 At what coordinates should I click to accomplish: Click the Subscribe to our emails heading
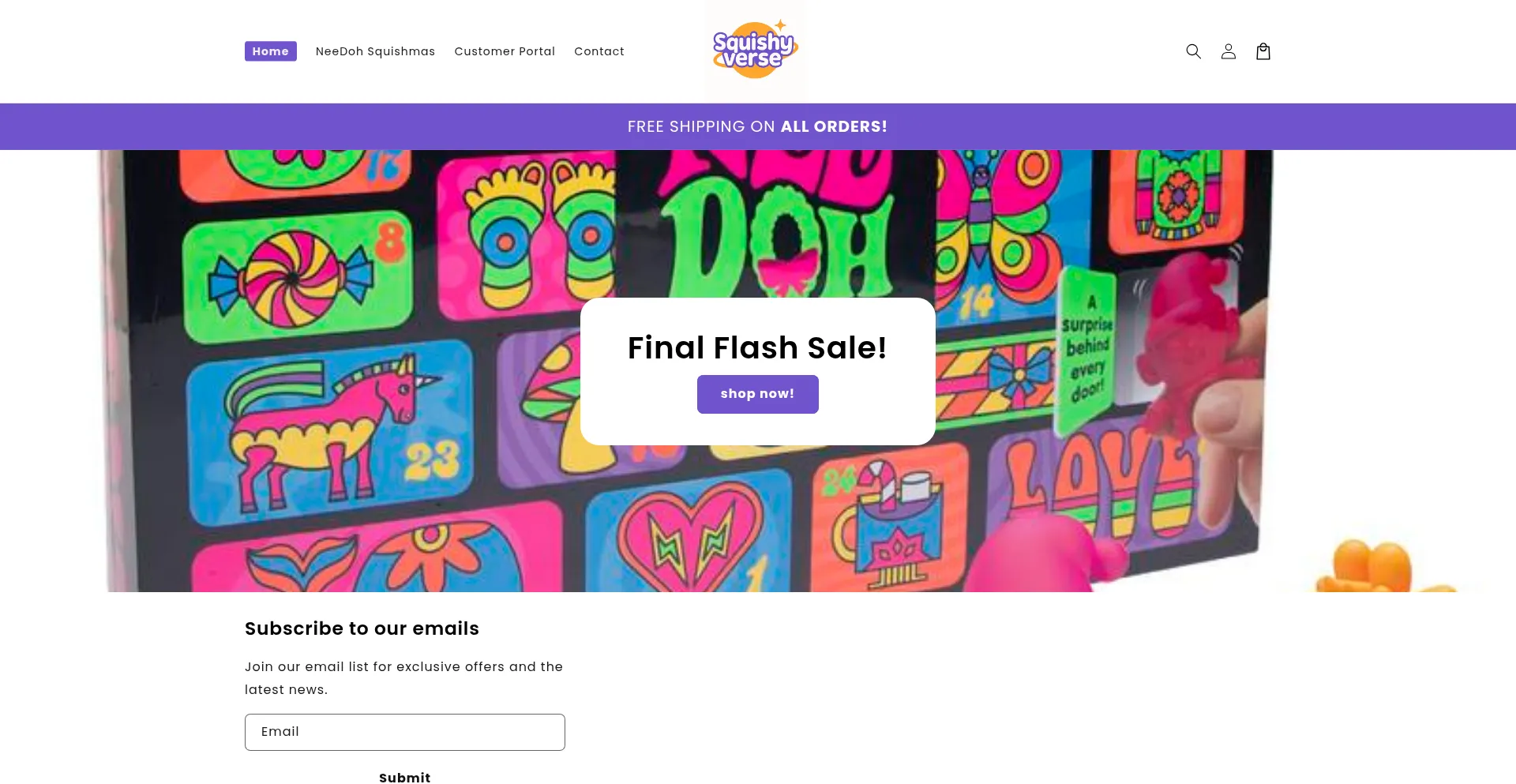(362, 628)
